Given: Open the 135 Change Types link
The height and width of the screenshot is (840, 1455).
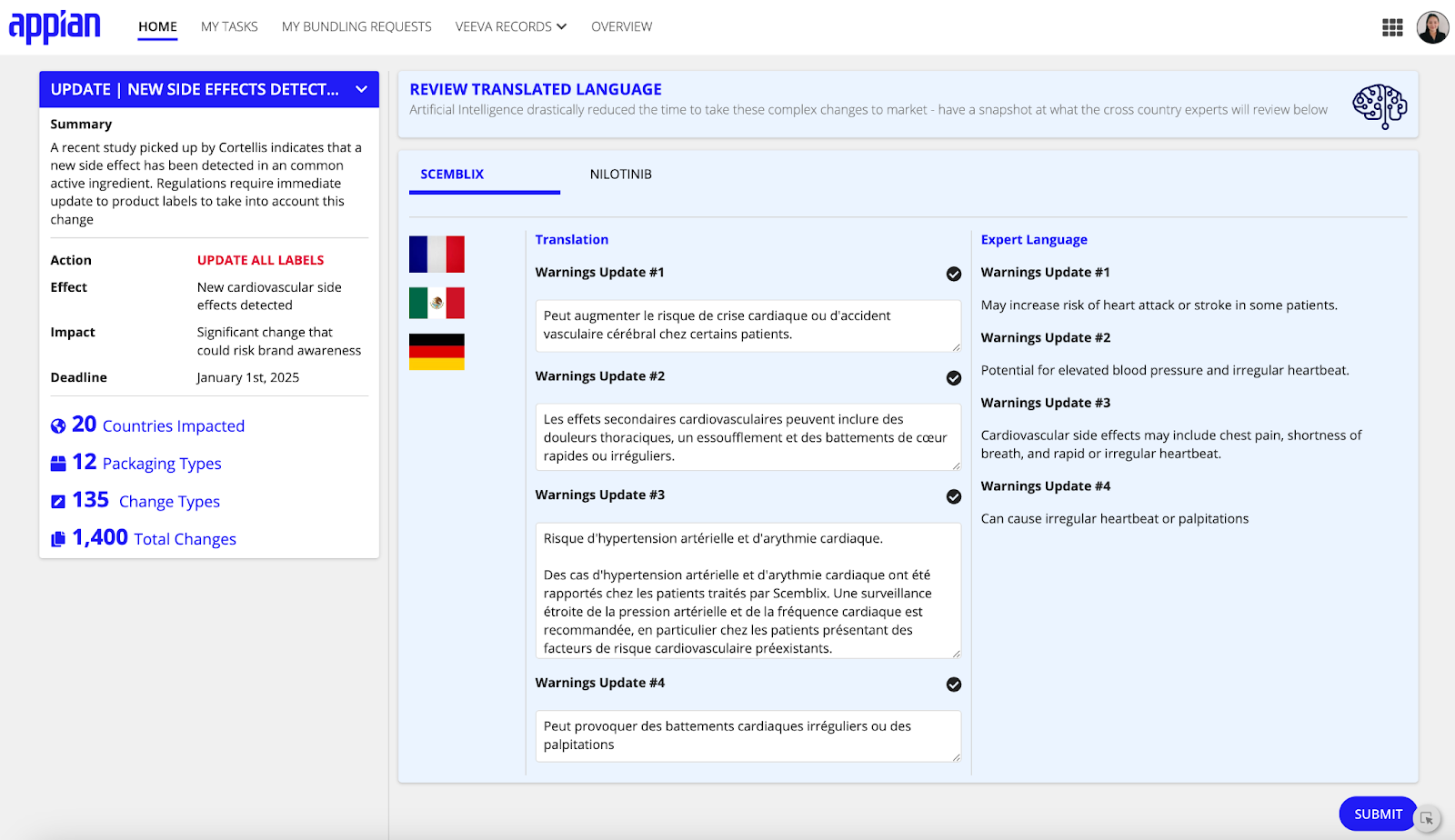Looking at the screenshot, I should [145, 501].
